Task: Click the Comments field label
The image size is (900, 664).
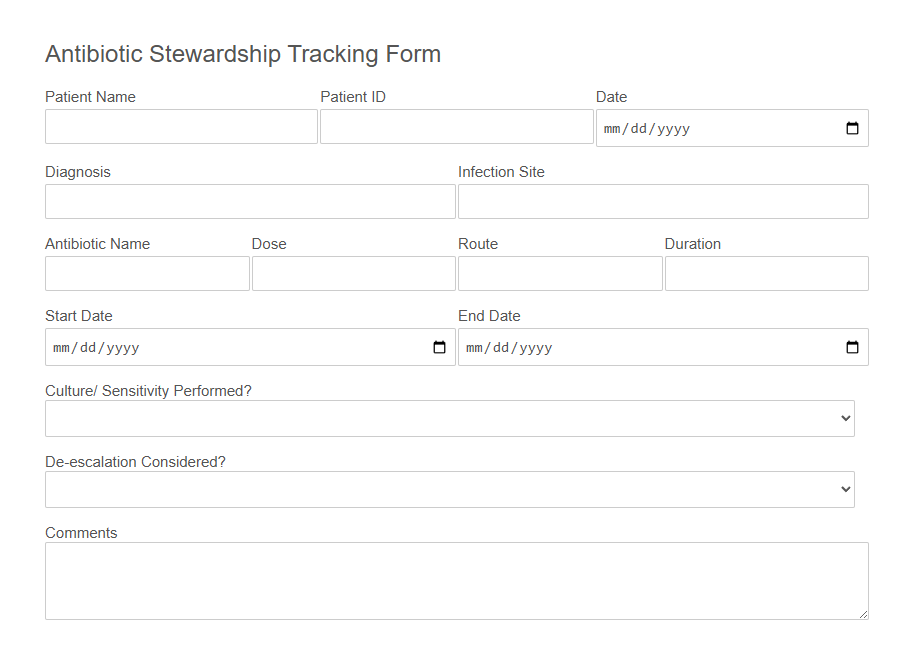Action: pos(81,533)
